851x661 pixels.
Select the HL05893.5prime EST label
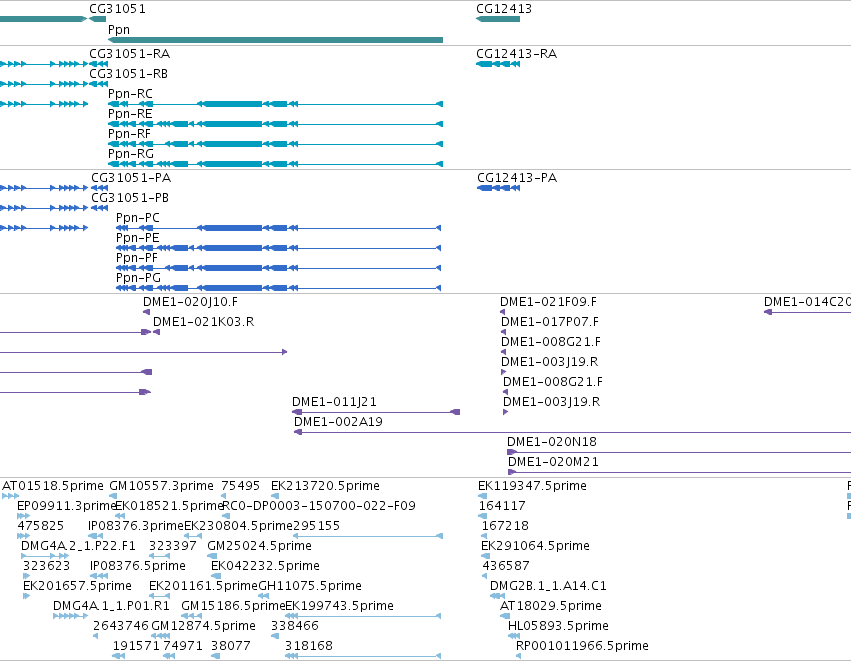(x=558, y=627)
